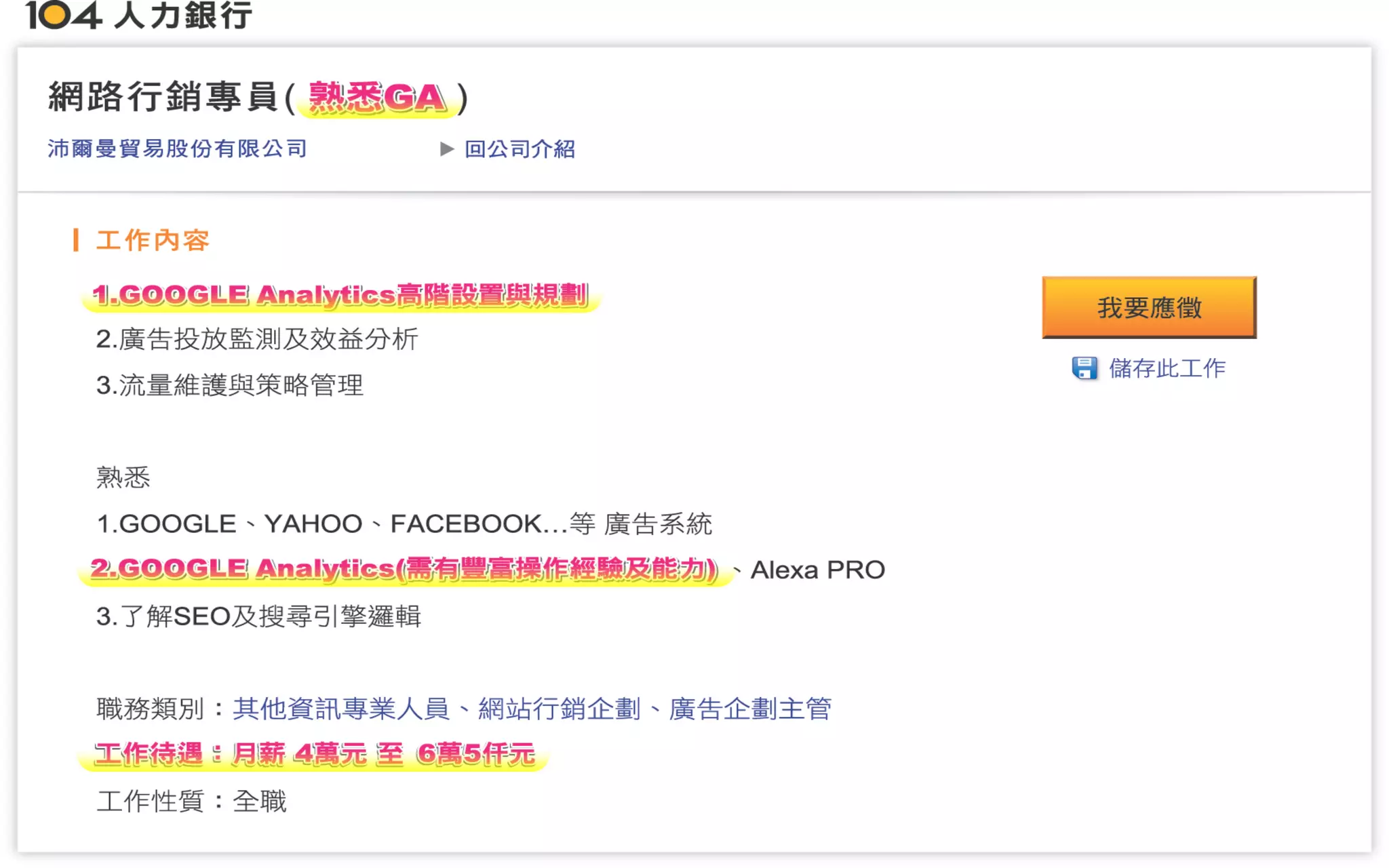Screen dimensions: 1389x868
Task: Click the 流量維護與策略管理 line
Action: point(230,385)
